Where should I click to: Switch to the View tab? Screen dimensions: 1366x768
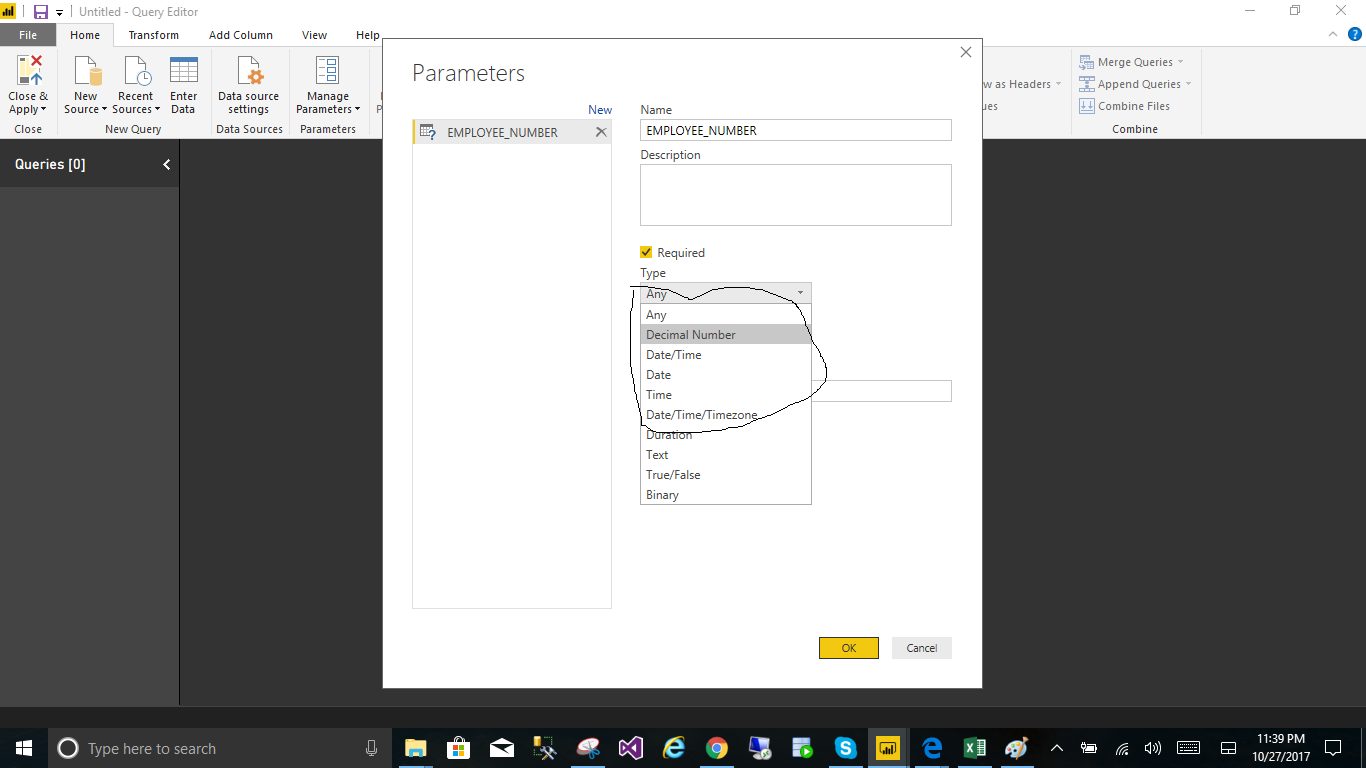click(314, 35)
